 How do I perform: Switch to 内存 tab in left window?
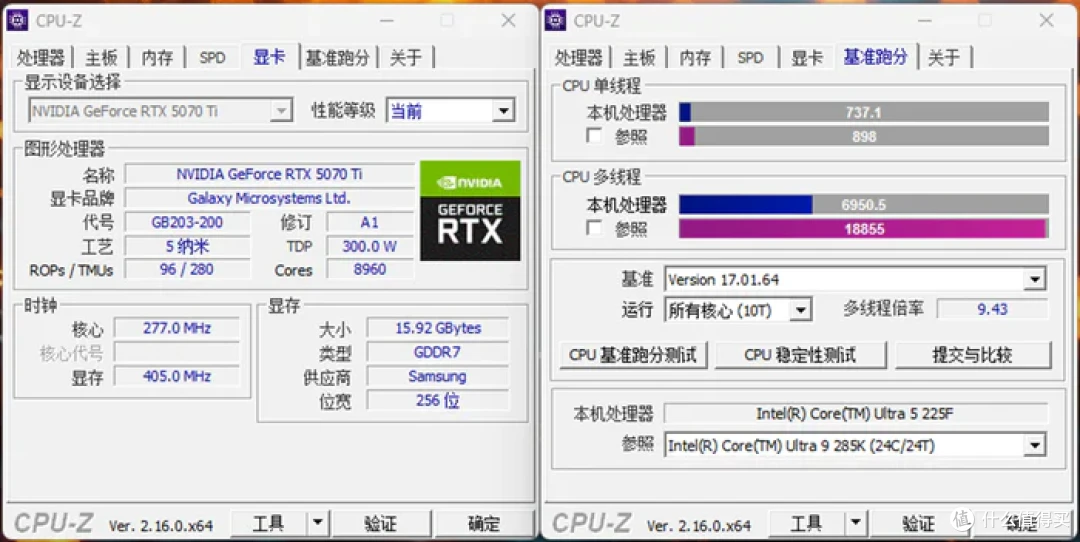(x=157, y=58)
